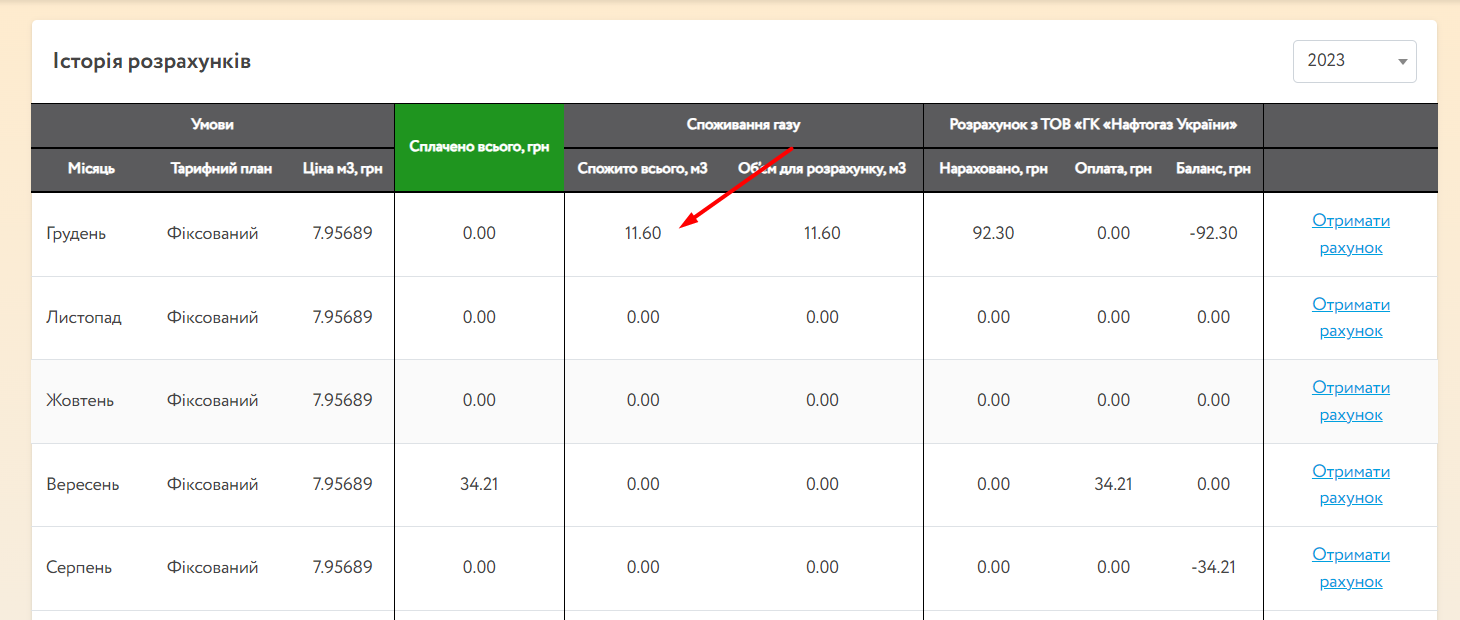The image size is (1460, 620).
Task: Open the Листопад invoice link
Action: pyautogui.click(x=1350, y=318)
